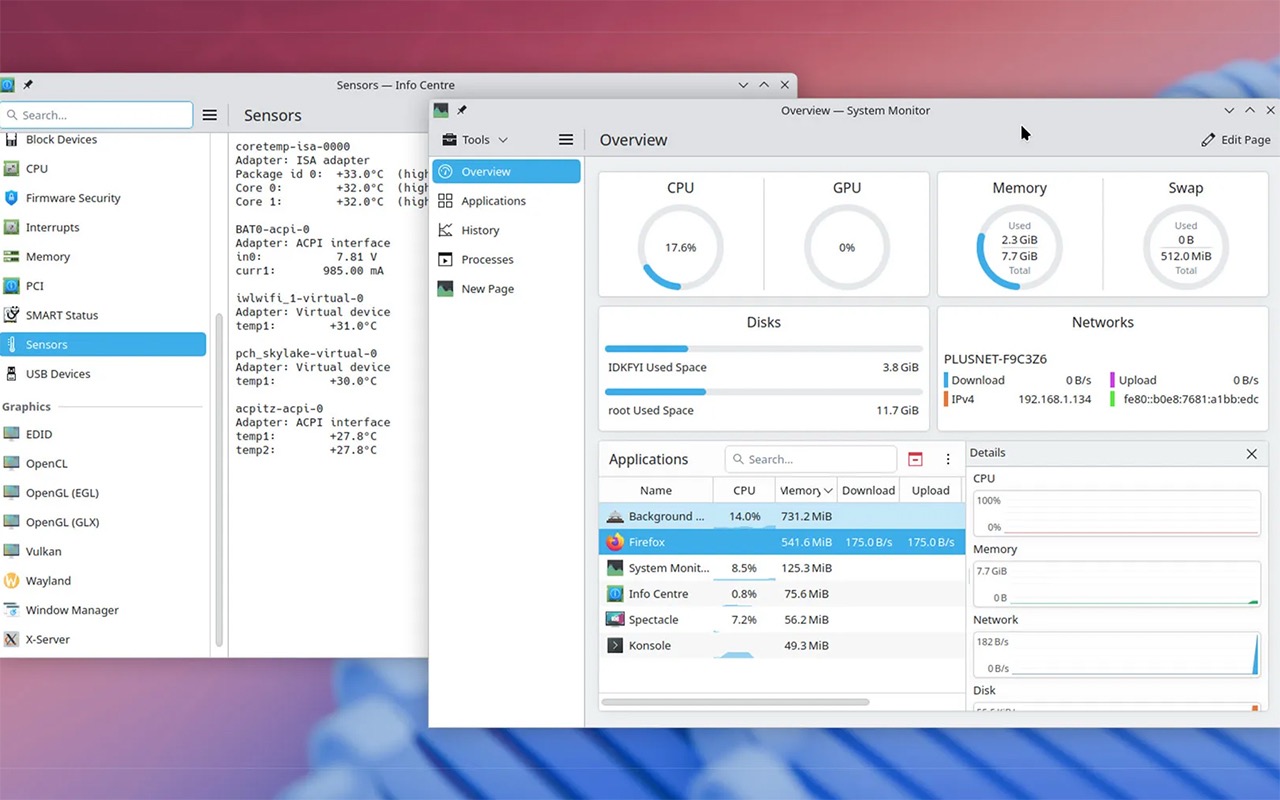Sort Applications by the Name column header
This screenshot has height=800, width=1280.
click(656, 491)
